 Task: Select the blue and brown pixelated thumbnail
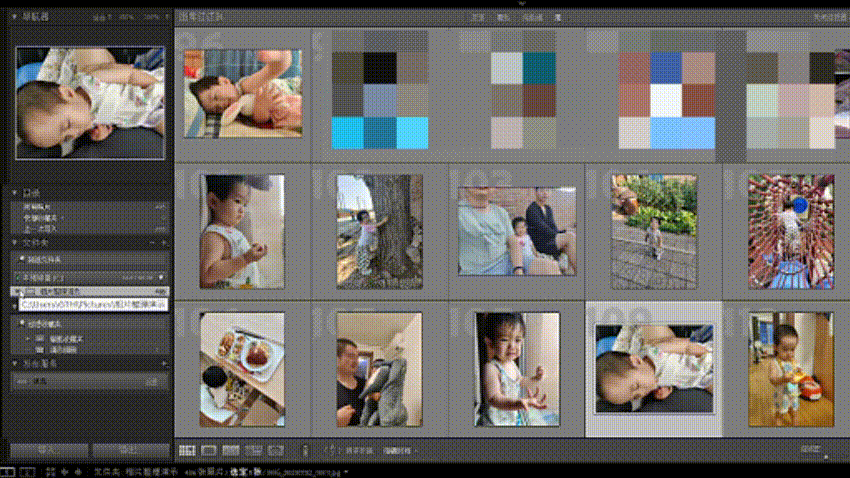click(379, 100)
